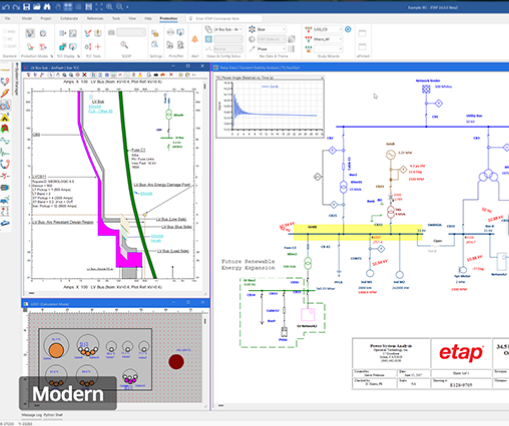The height and width of the screenshot is (426, 509).
Task: Select the top-right Protection Modes circular icon
Action: (x=43, y=33)
